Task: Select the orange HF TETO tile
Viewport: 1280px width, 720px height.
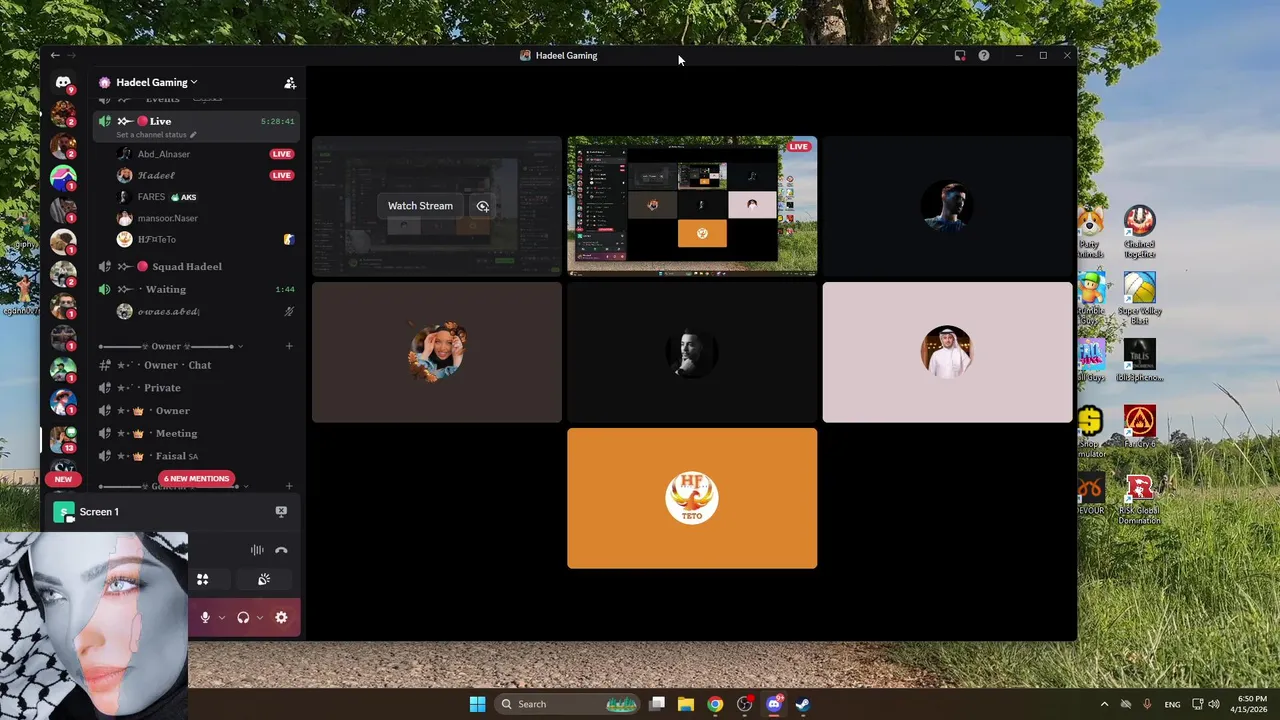Action: click(x=692, y=498)
